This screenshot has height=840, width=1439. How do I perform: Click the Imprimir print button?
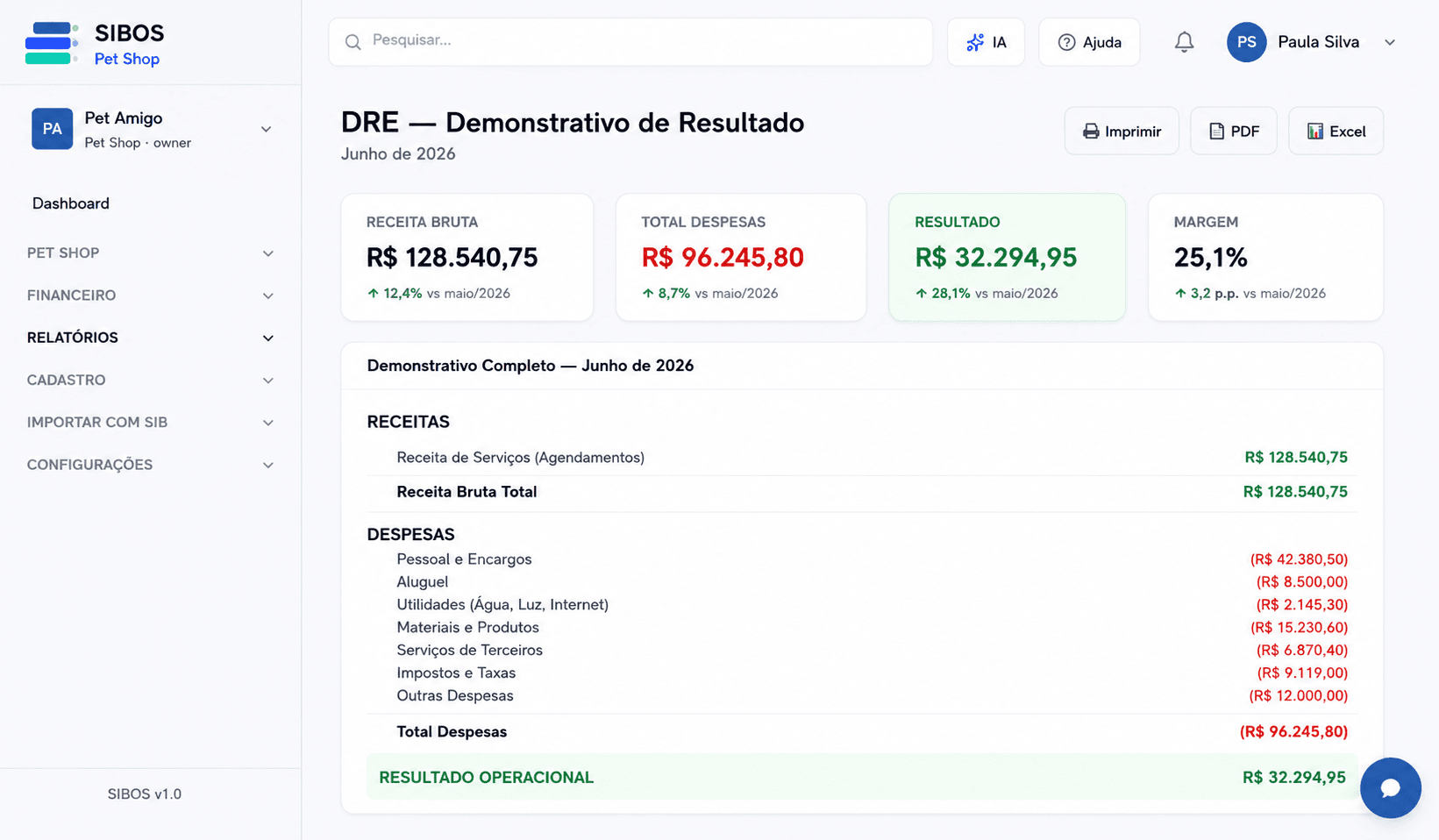pos(1122,131)
